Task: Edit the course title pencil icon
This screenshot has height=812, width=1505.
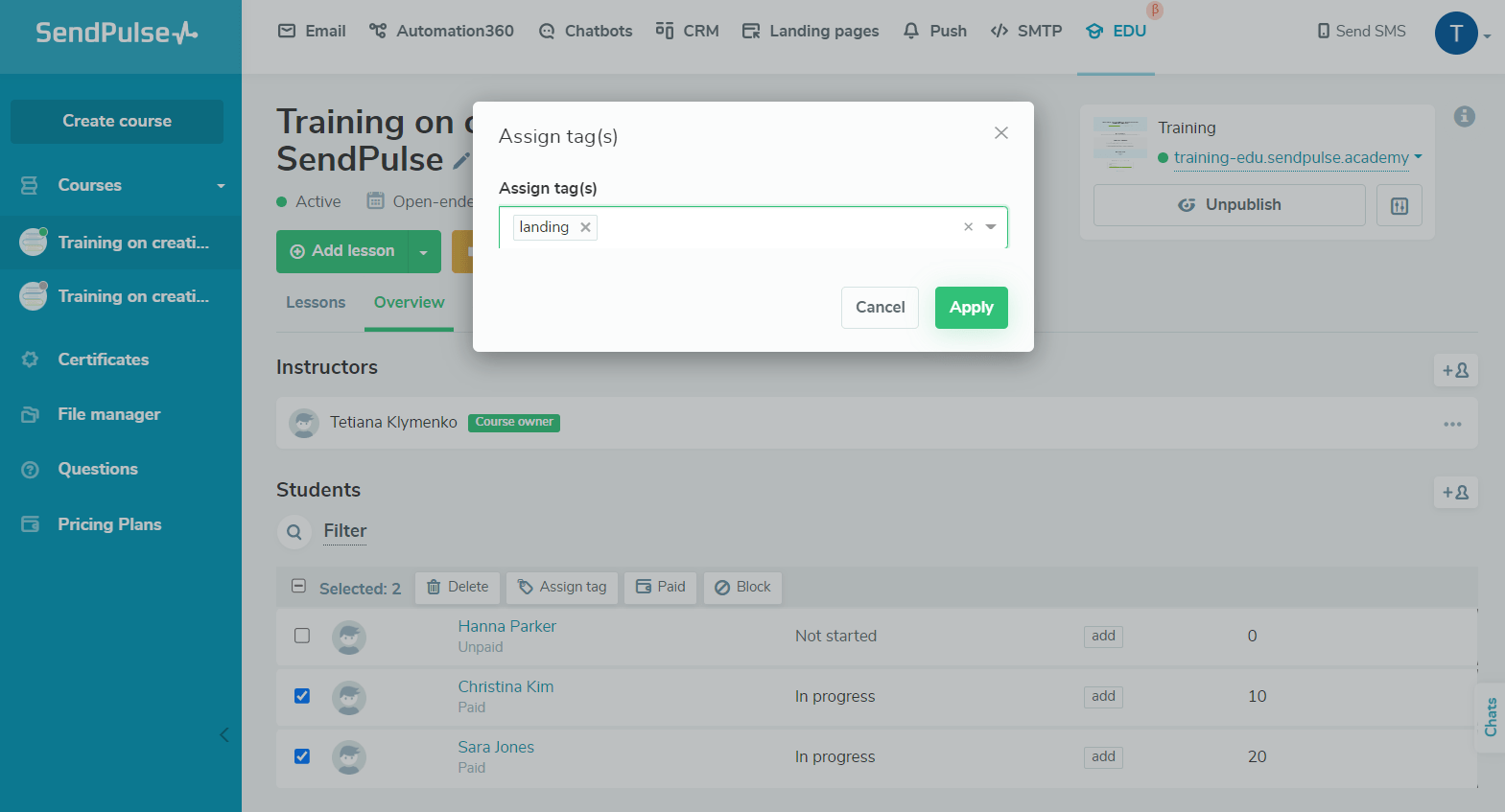Action: point(461,160)
